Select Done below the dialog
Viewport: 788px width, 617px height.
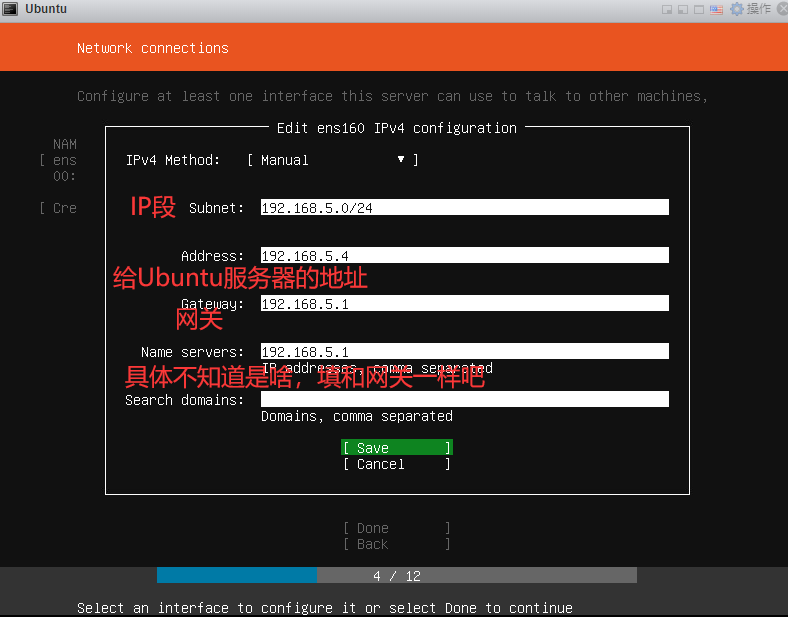pos(396,528)
